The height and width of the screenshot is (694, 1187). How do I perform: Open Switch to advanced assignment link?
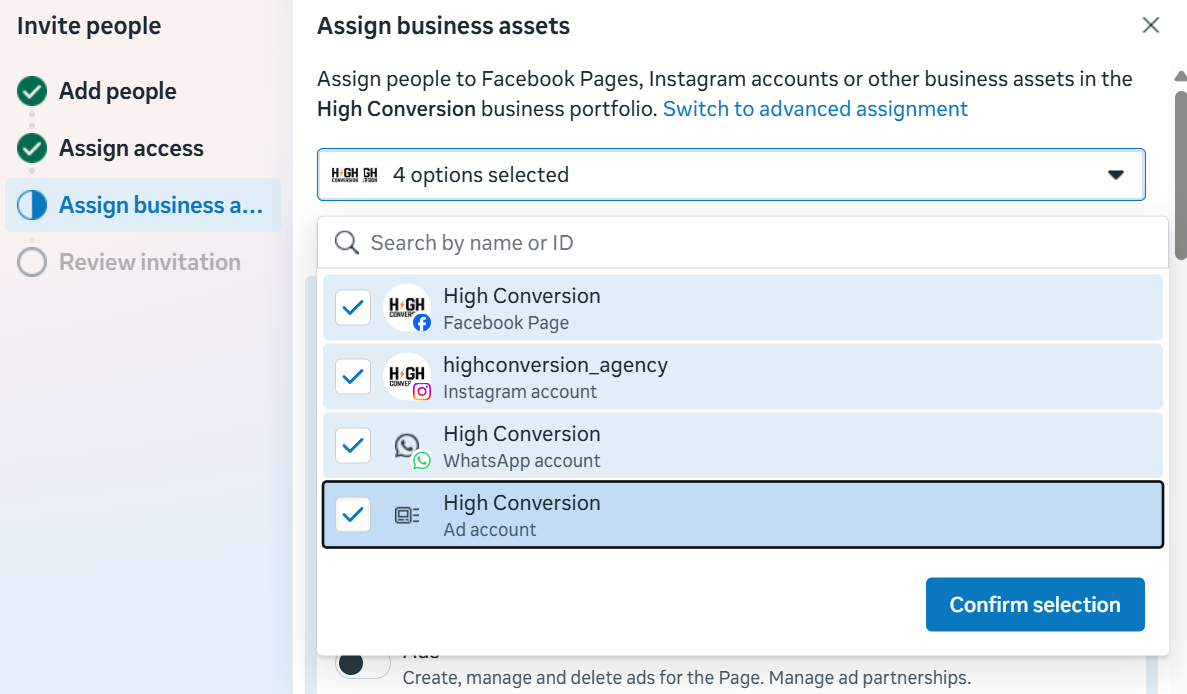[815, 108]
